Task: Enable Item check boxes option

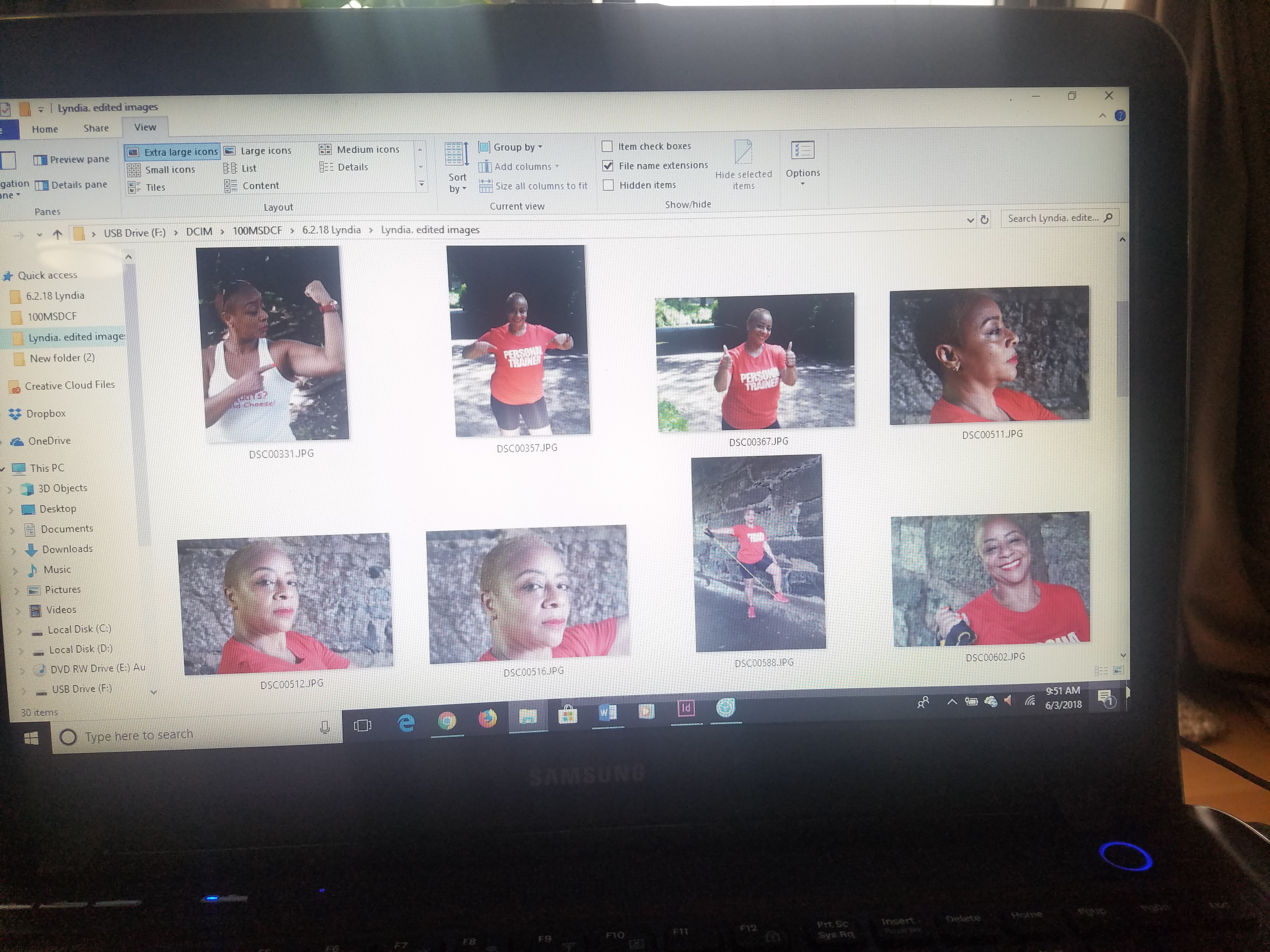Action: [607, 146]
